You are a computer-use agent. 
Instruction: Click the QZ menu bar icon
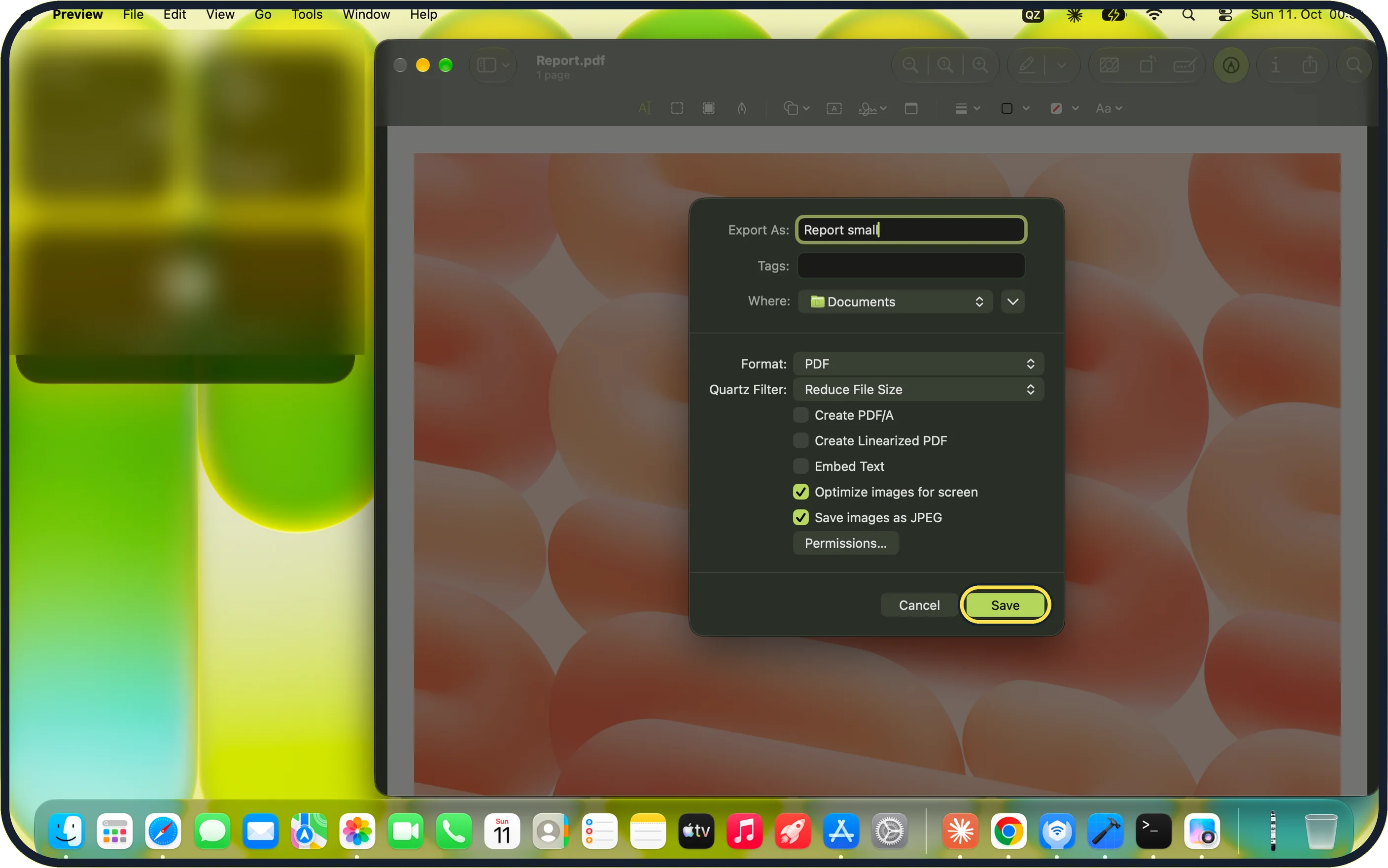point(1032,14)
